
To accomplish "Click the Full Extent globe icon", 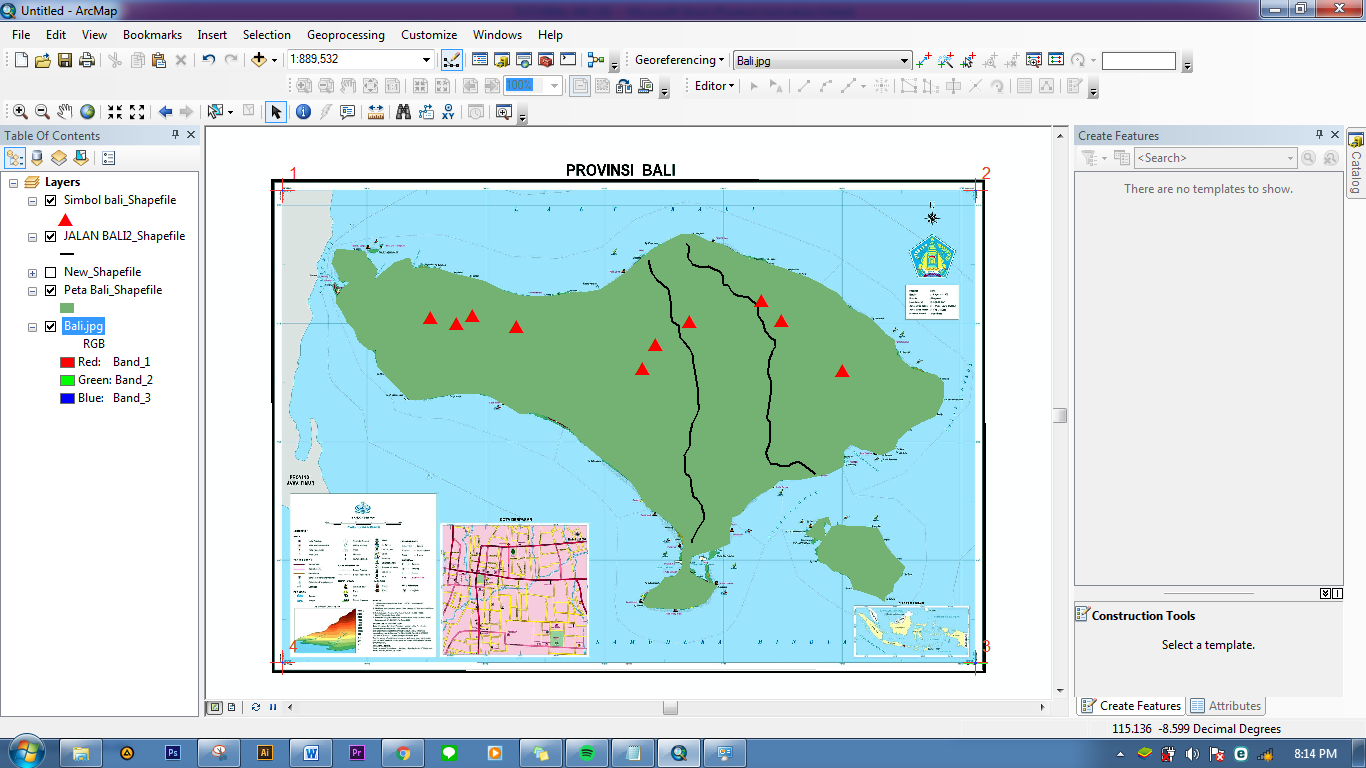I will 88,111.
